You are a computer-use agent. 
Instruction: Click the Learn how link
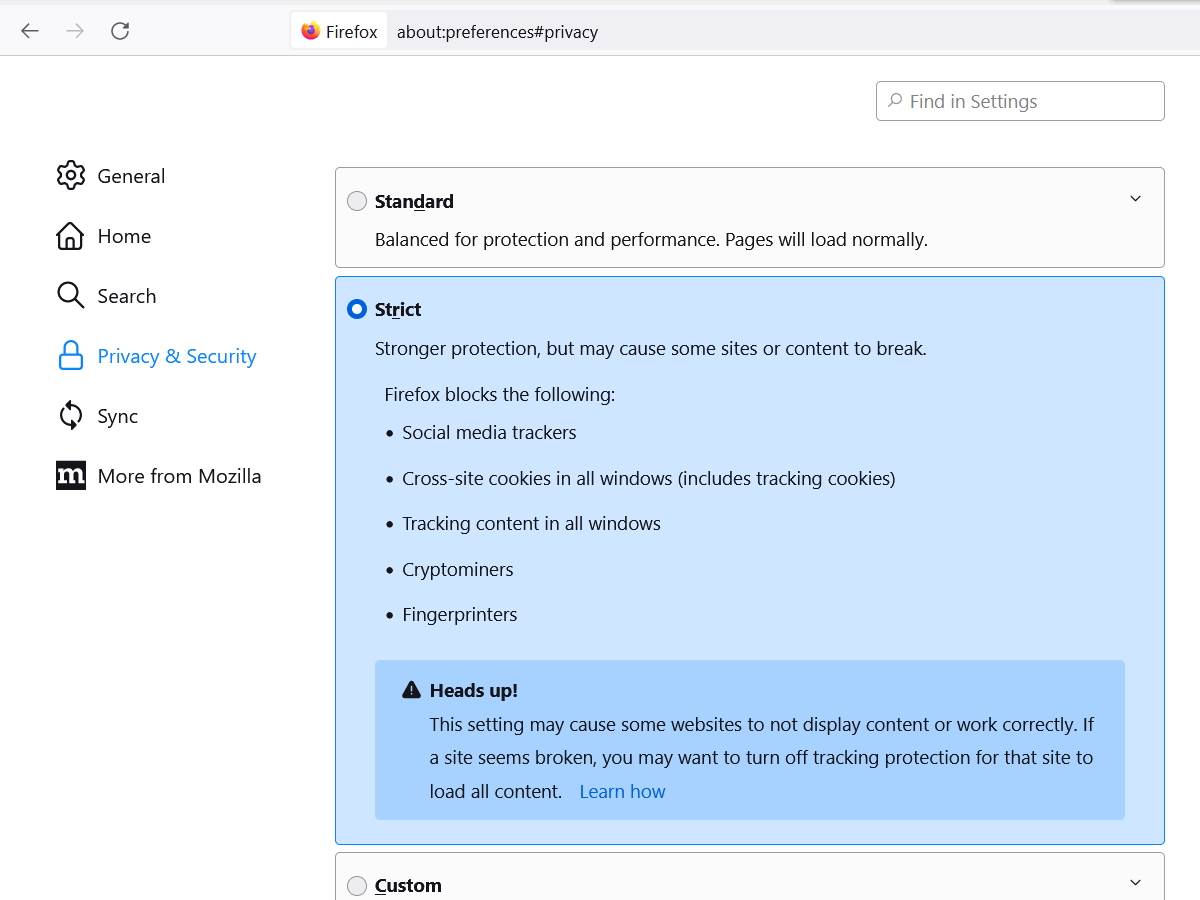tap(622, 791)
